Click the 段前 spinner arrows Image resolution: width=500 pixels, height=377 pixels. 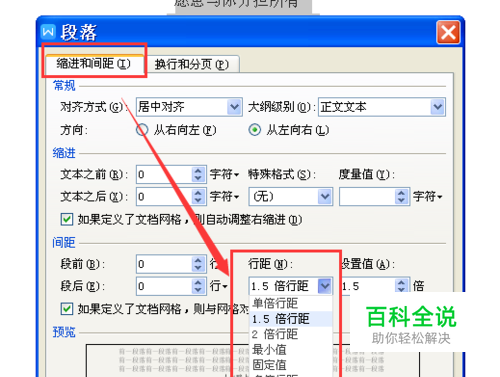click(x=198, y=264)
